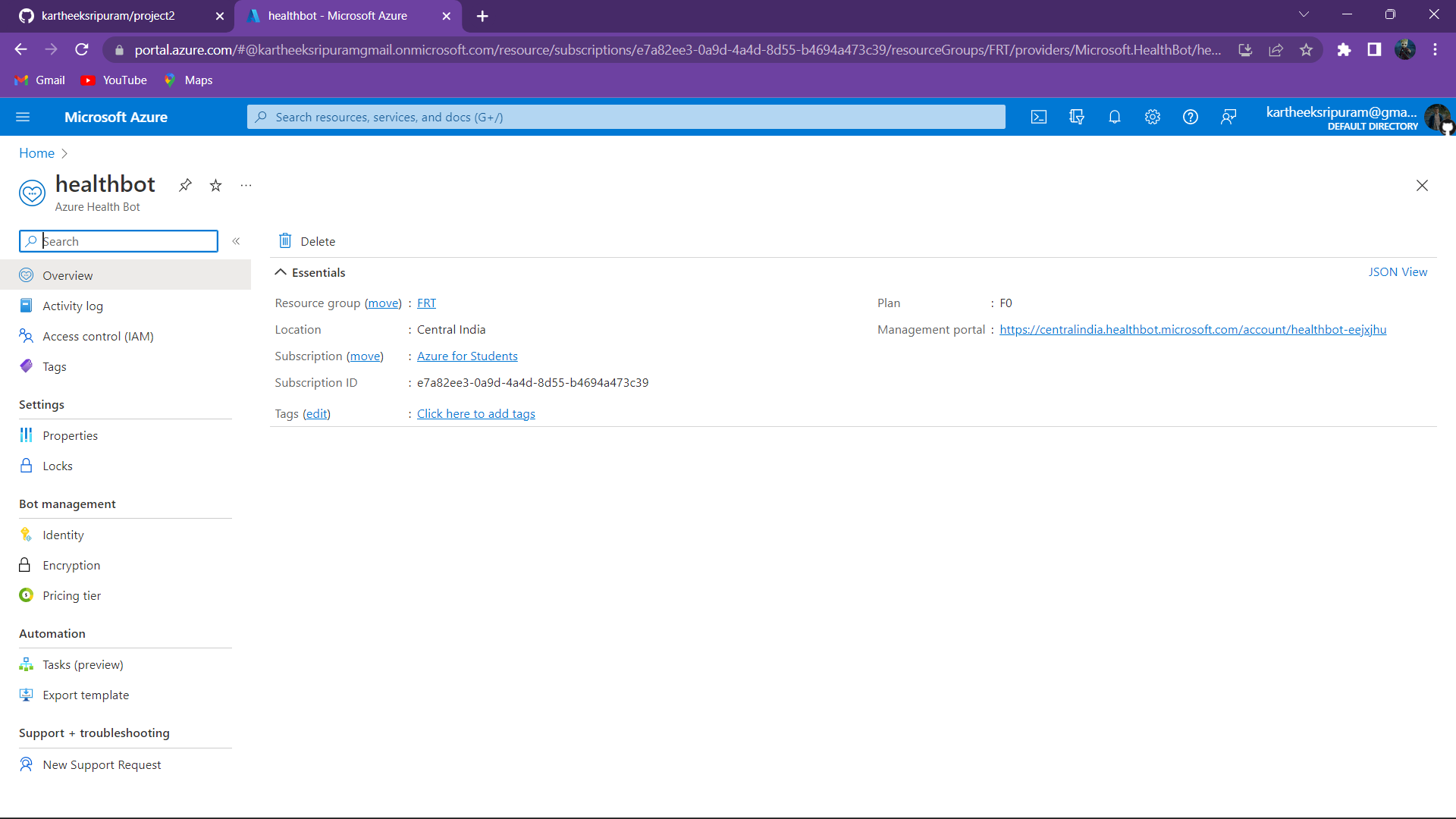The height and width of the screenshot is (819, 1456).
Task: Open the Azure portal hamburger menu
Action: pos(23,117)
